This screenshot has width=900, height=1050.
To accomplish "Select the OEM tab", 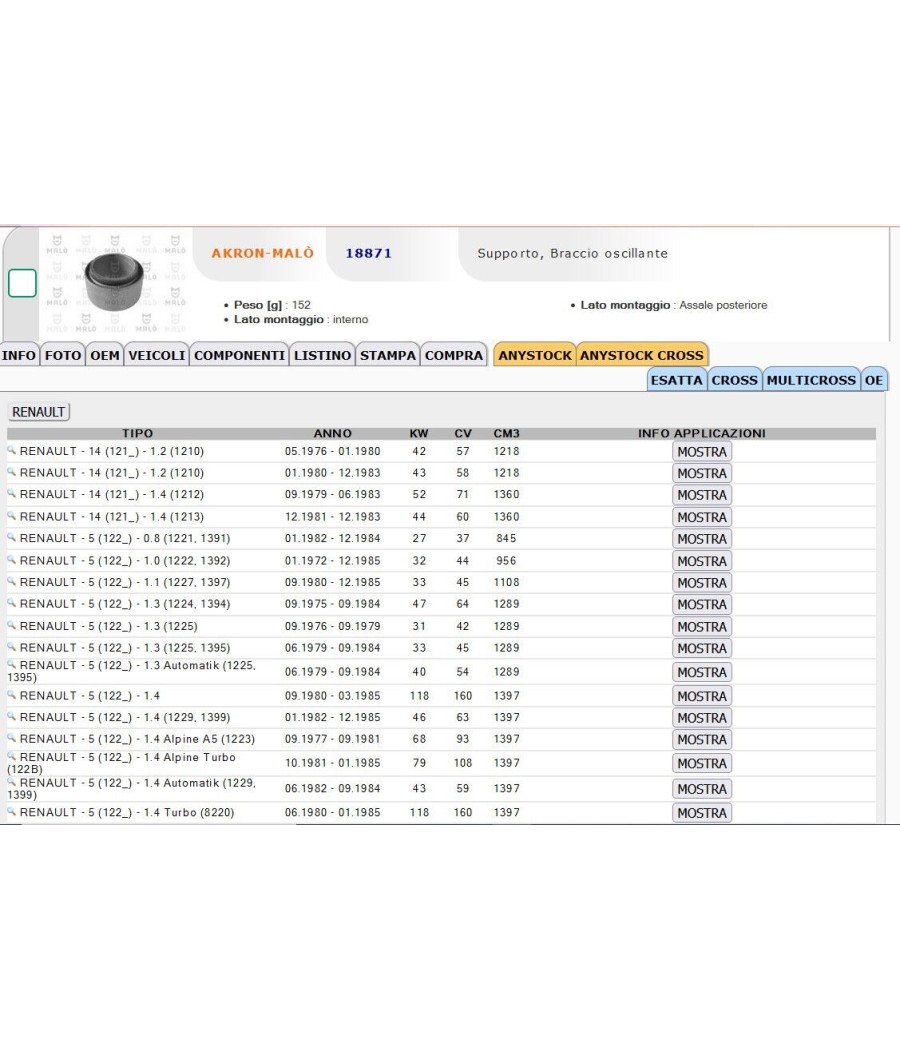I will coord(104,355).
